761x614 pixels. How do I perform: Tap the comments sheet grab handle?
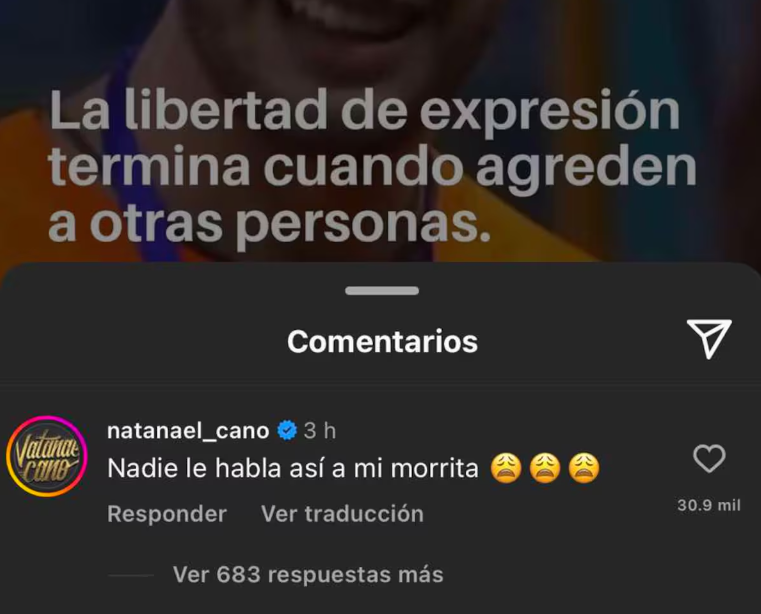pos(382,291)
